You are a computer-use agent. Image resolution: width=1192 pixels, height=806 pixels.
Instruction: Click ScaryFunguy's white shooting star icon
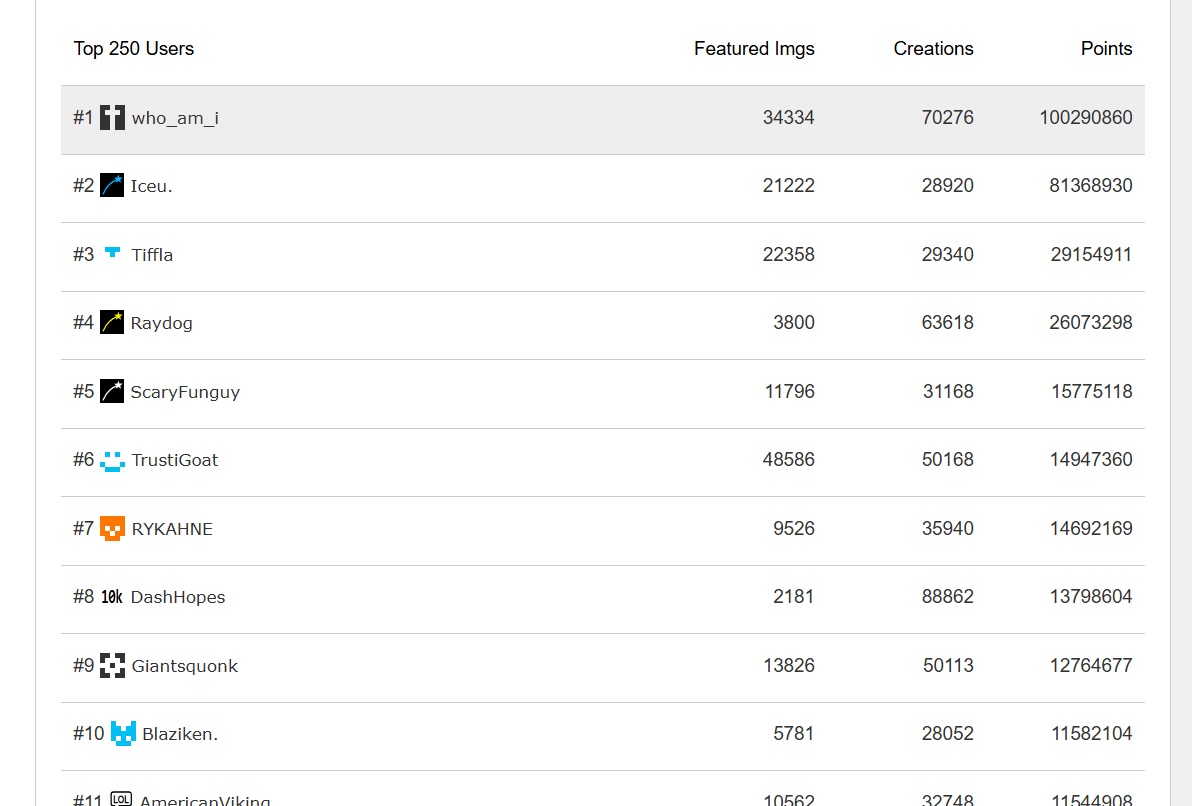112,391
